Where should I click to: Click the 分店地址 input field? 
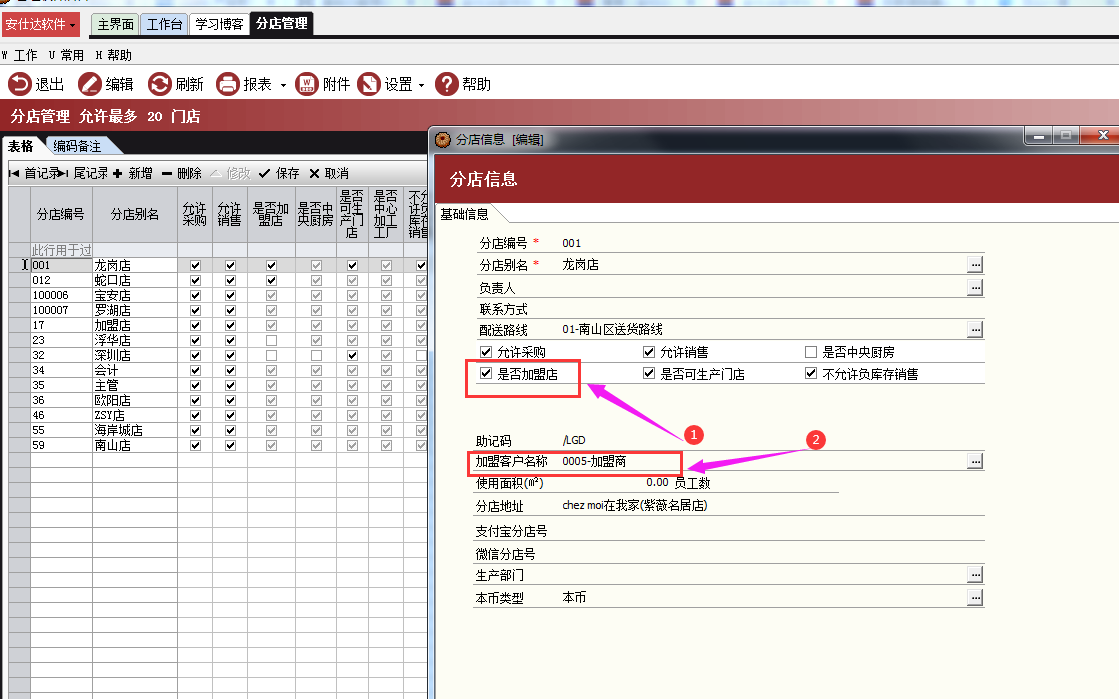(x=771, y=506)
